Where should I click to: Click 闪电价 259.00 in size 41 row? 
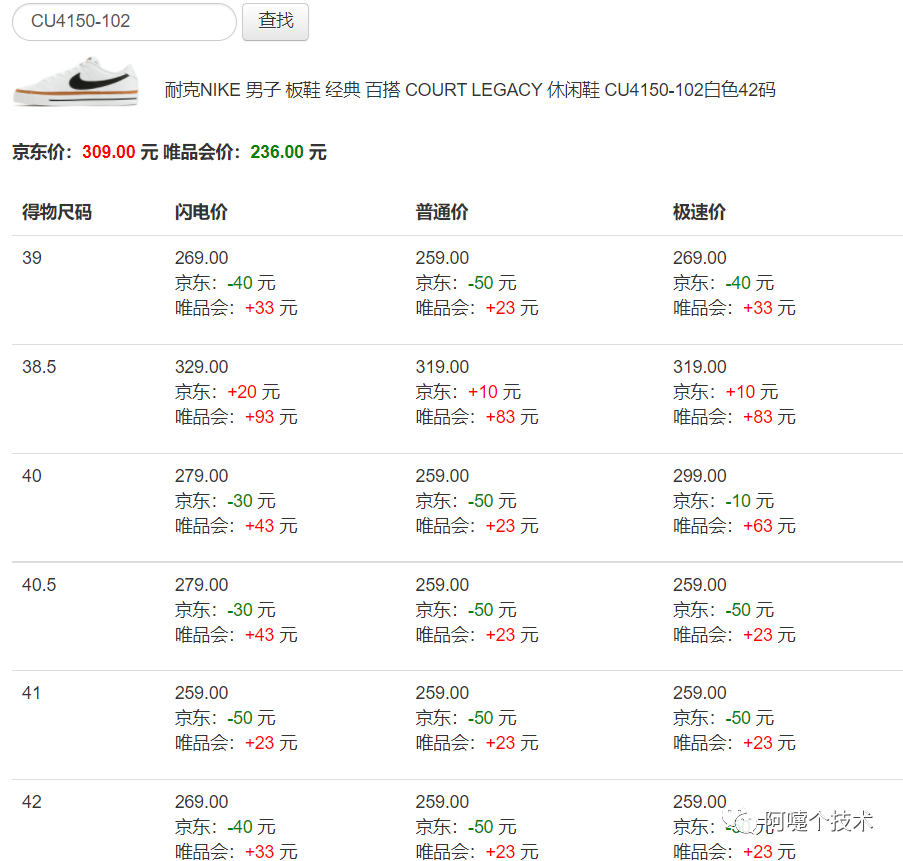pyautogui.click(x=202, y=692)
